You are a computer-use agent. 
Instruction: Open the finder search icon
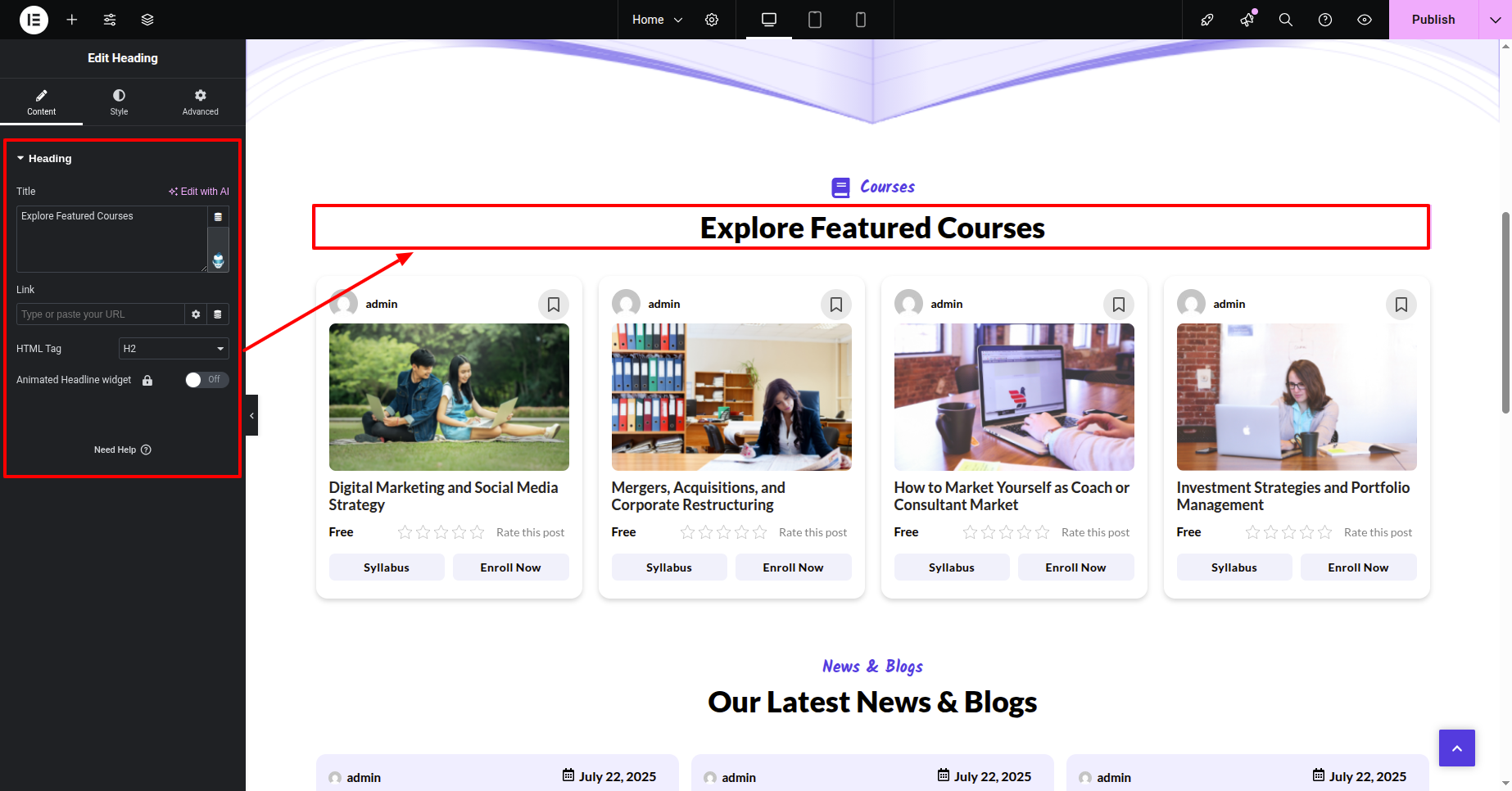point(1286,20)
